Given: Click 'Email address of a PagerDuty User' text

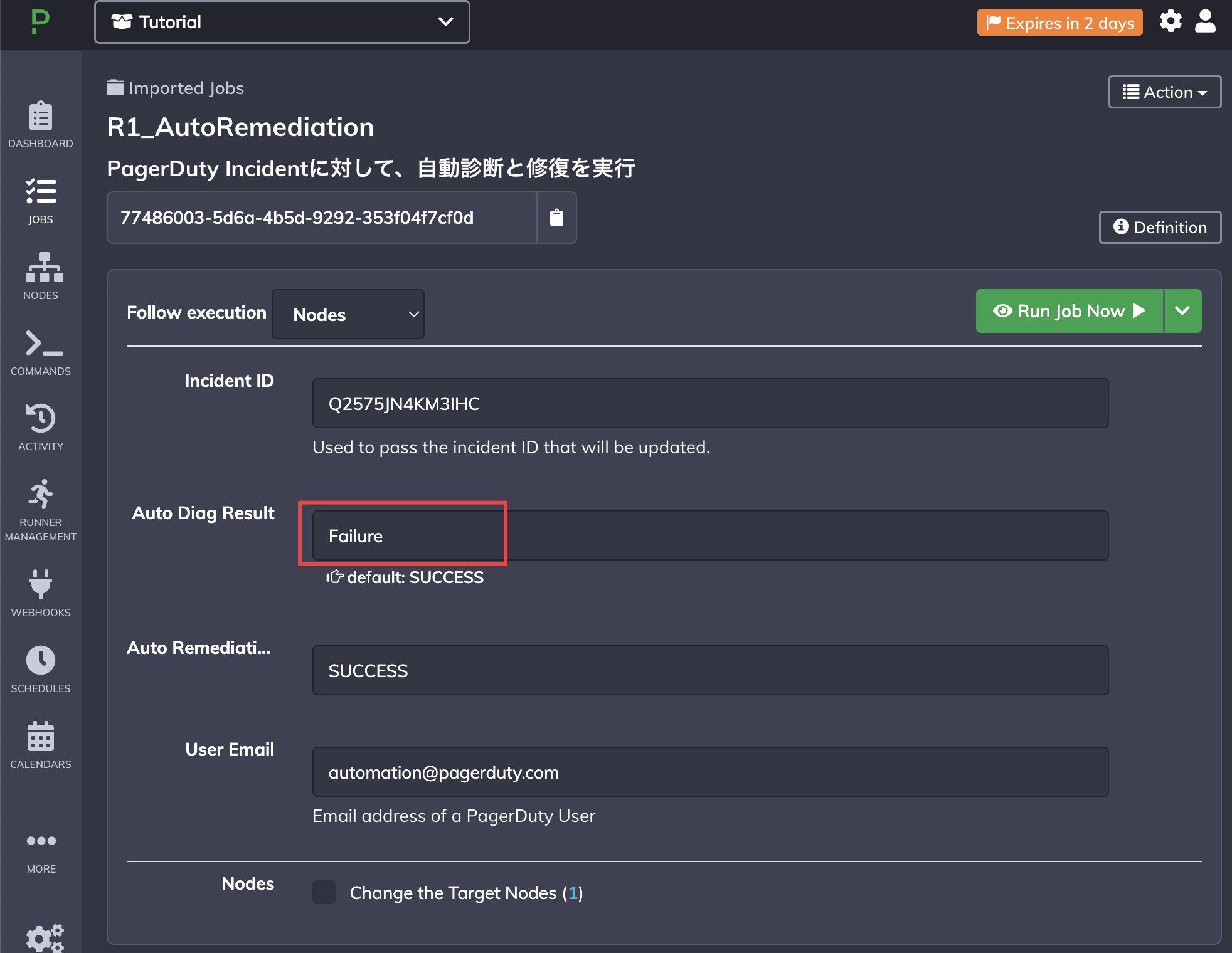Looking at the screenshot, I should (x=454, y=816).
